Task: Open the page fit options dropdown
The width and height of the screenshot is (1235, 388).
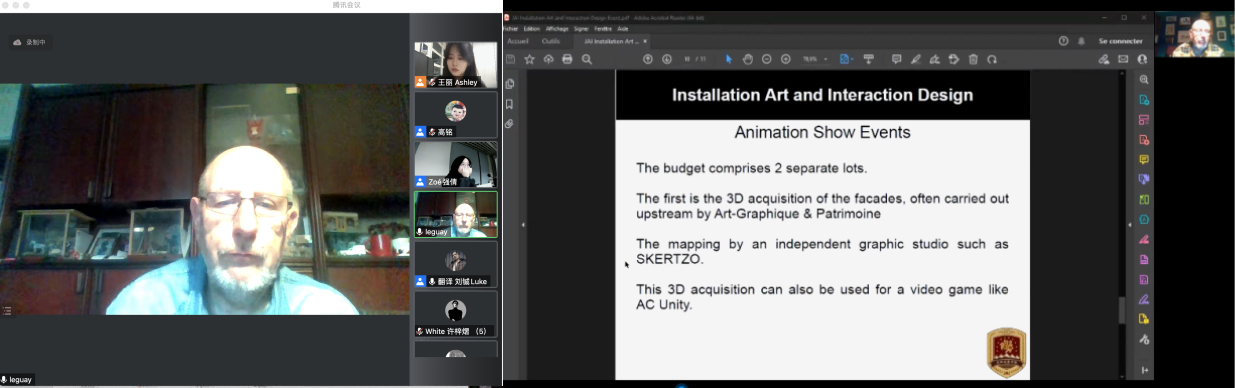Action: point(846,59)
